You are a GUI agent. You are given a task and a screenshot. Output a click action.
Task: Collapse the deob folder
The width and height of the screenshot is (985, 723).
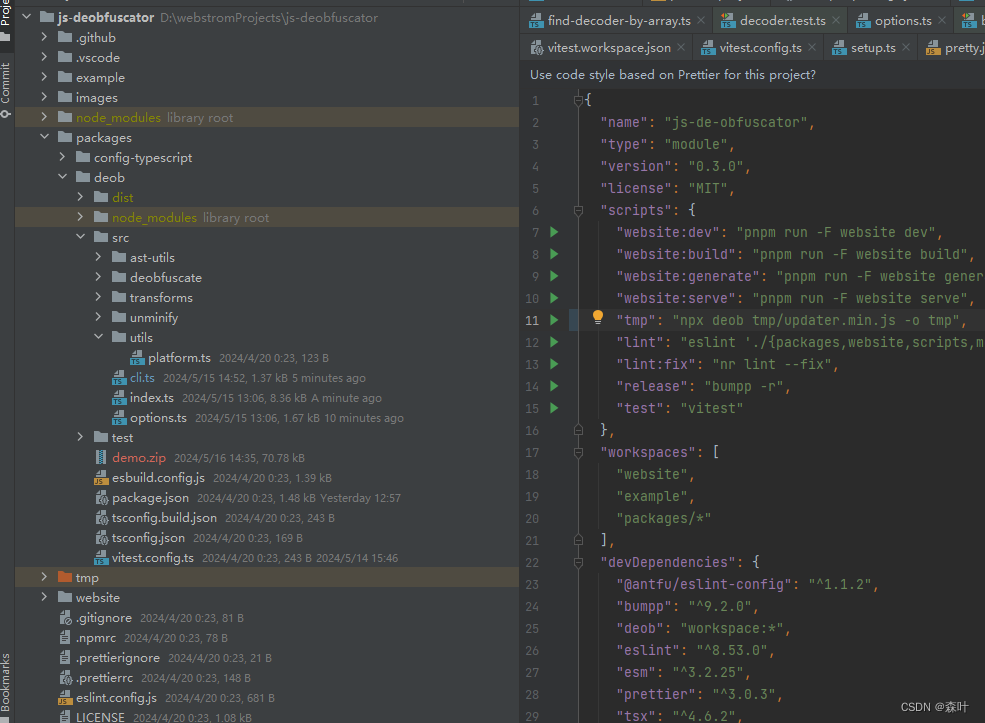[62, 177]
